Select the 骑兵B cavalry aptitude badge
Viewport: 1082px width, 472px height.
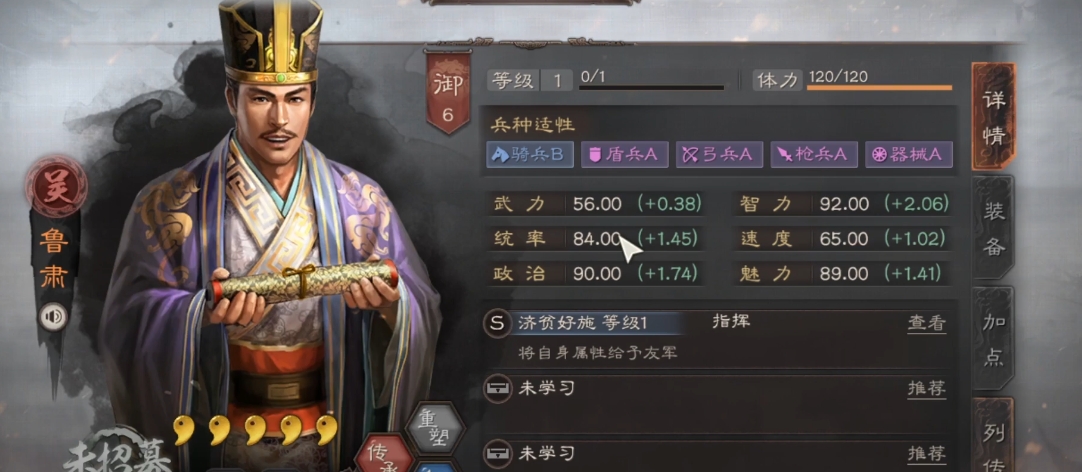(529, 155)
